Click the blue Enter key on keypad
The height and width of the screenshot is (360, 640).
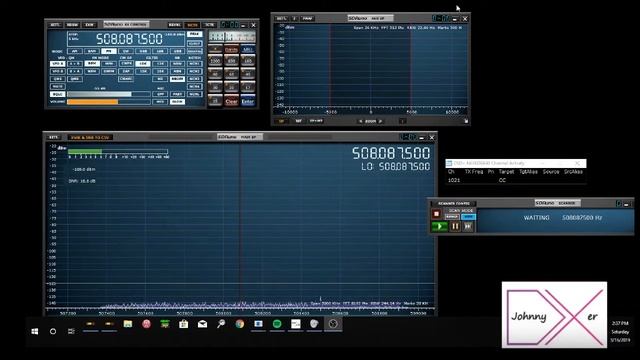248,101
